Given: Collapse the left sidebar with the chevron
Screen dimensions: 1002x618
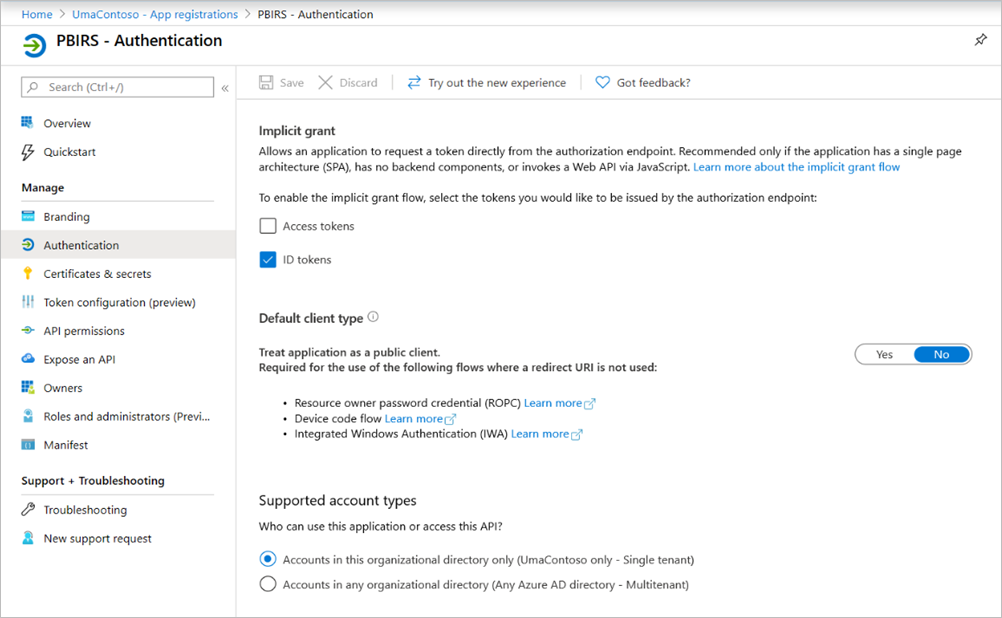Looking at the screenshot, I should (x=225, y=87).
